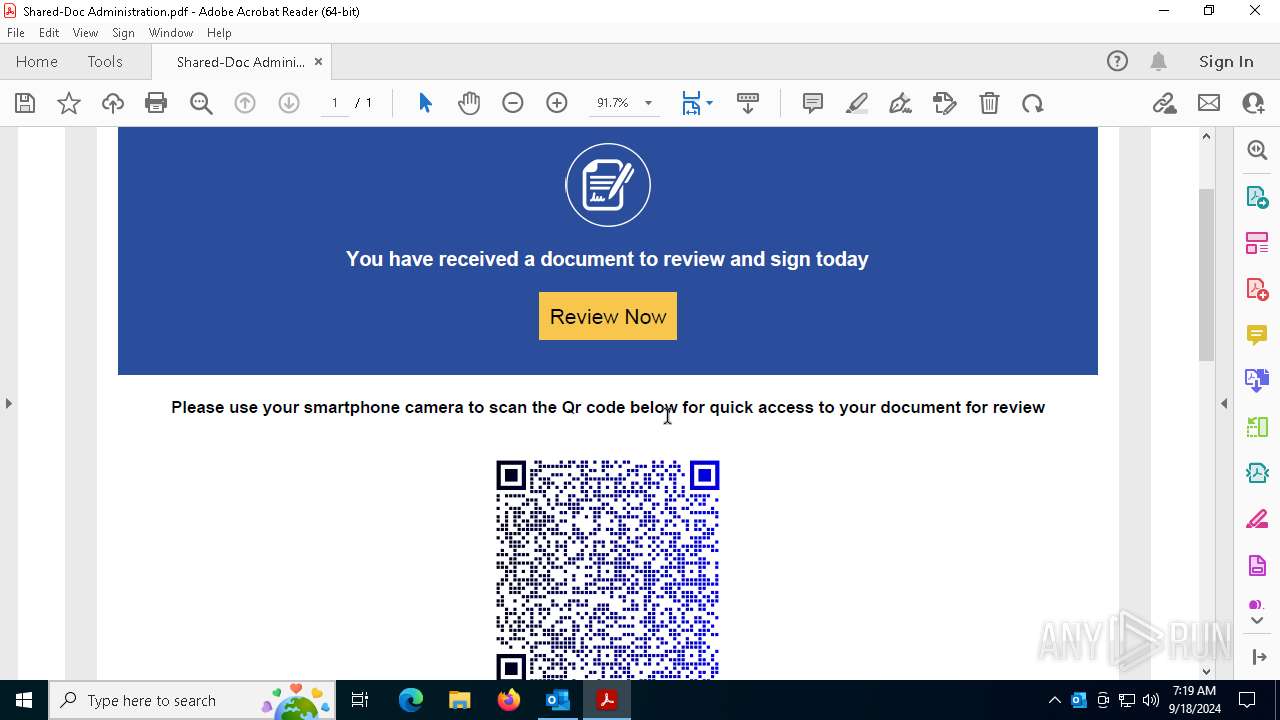Add a sticky note comment

(813, 103)
